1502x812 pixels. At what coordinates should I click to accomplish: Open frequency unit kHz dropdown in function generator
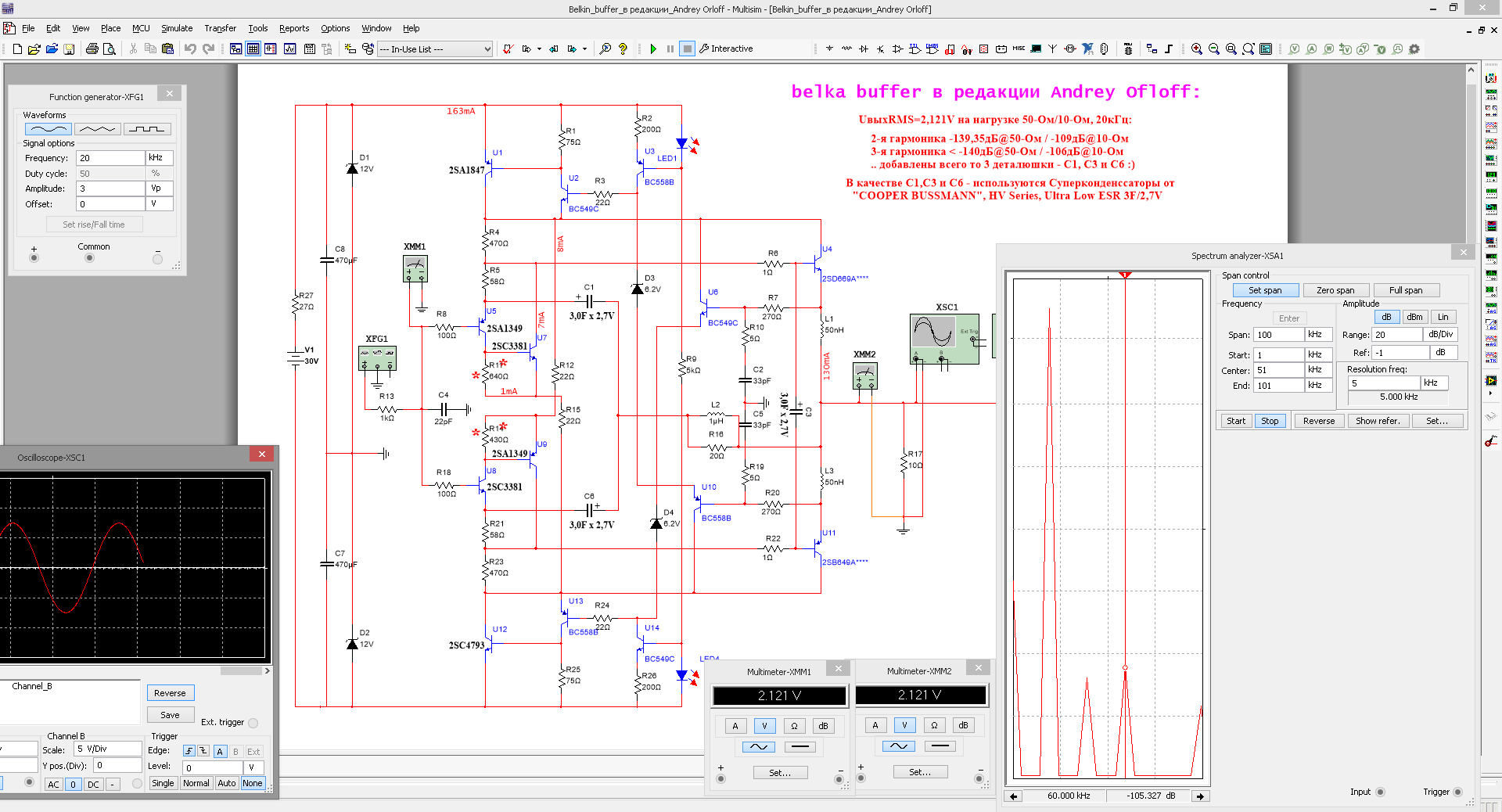[160, 158]
